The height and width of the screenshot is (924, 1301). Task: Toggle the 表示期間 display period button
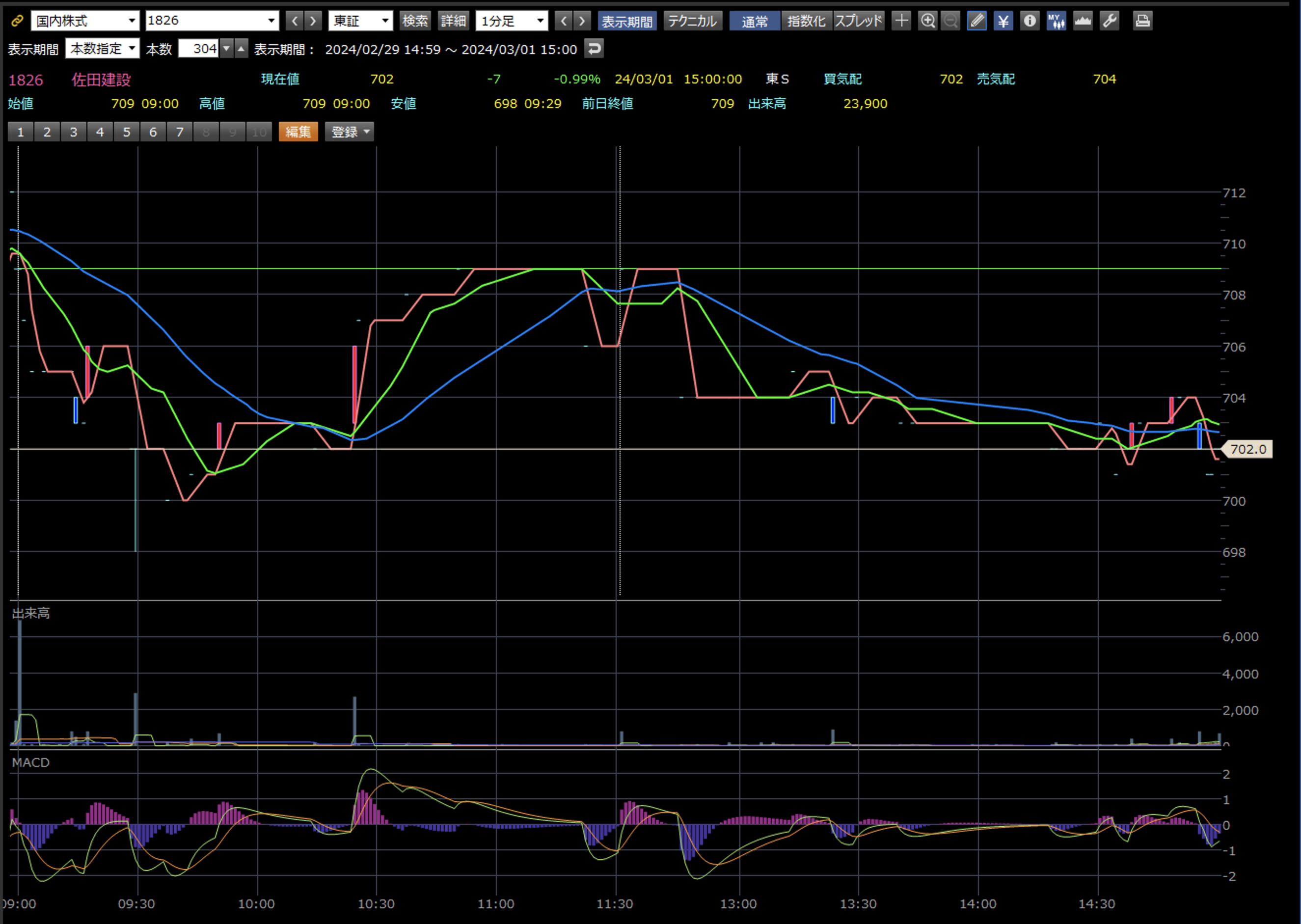pos(627,21)
